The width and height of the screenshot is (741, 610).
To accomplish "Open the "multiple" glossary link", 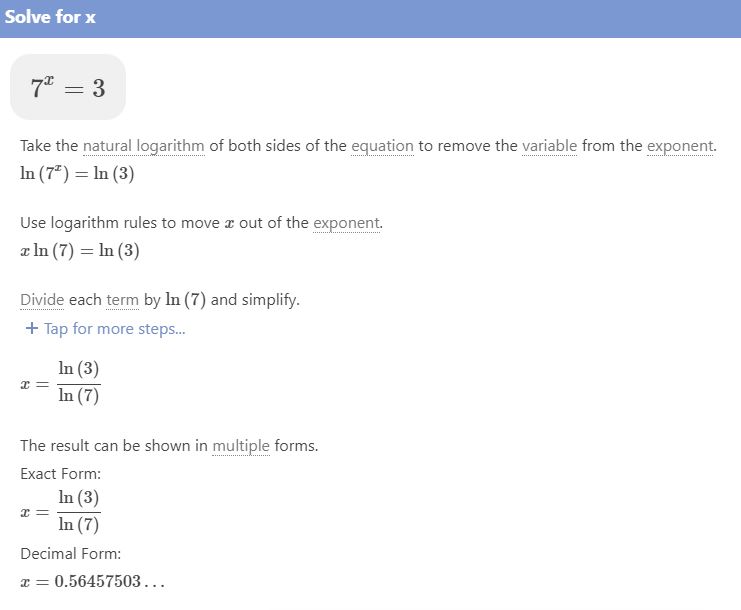I will (241, 446).
